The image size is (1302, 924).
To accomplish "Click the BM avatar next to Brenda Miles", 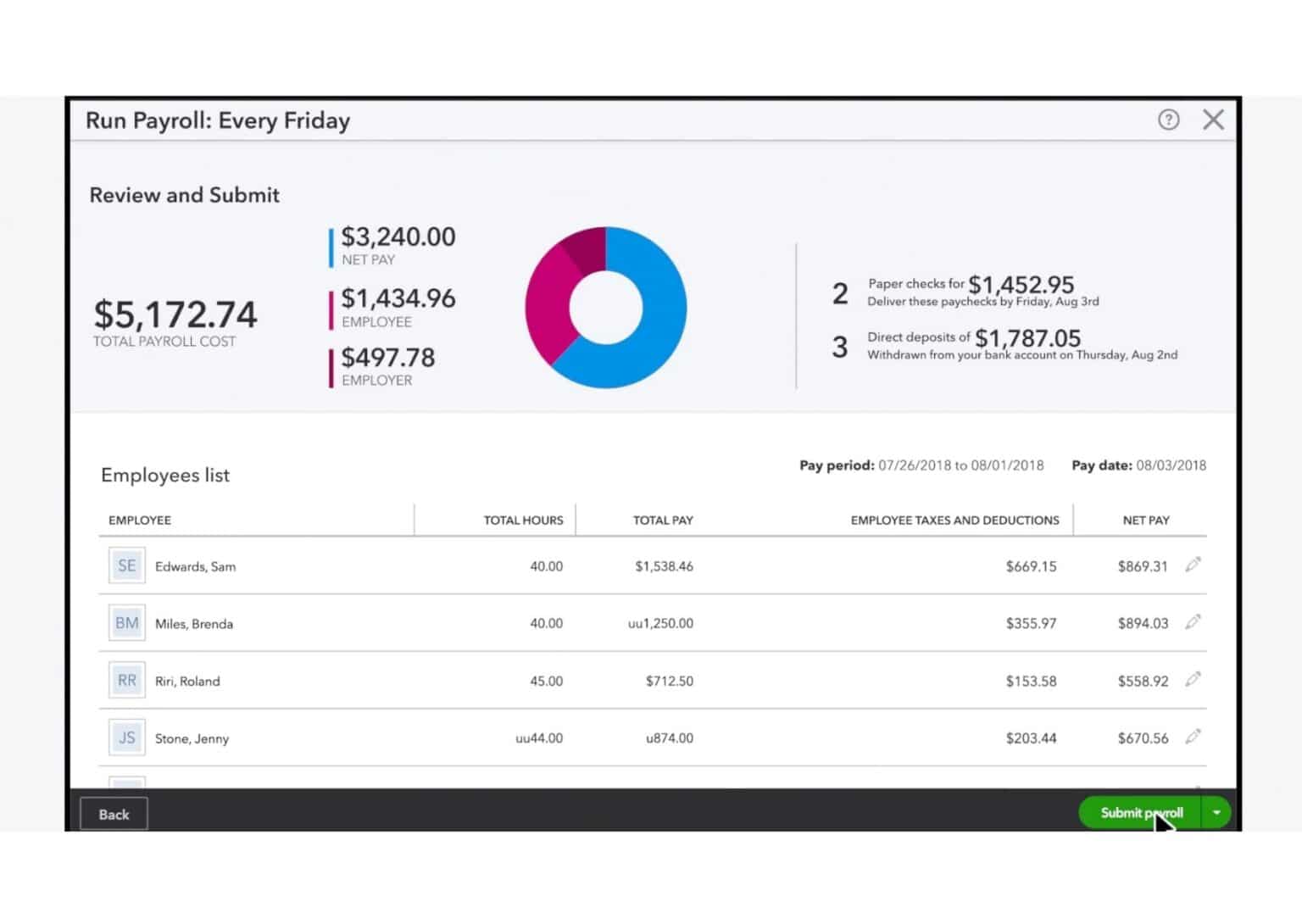I will coord(125,622).
